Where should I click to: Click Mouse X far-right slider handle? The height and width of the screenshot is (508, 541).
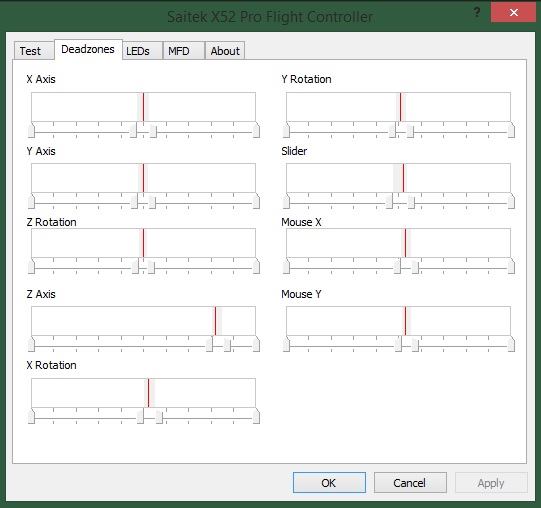(511, 266)
